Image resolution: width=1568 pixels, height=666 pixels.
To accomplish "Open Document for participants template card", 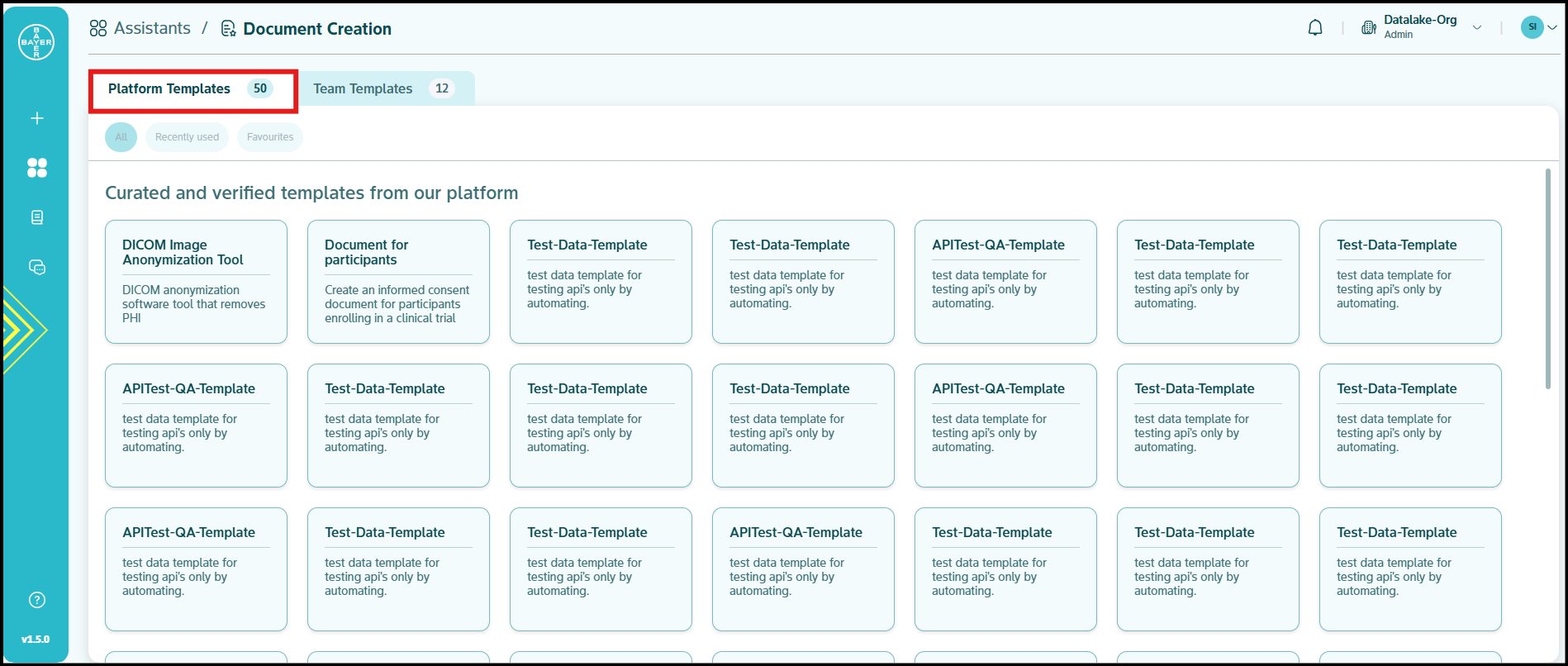I will (x=398, y=281).
